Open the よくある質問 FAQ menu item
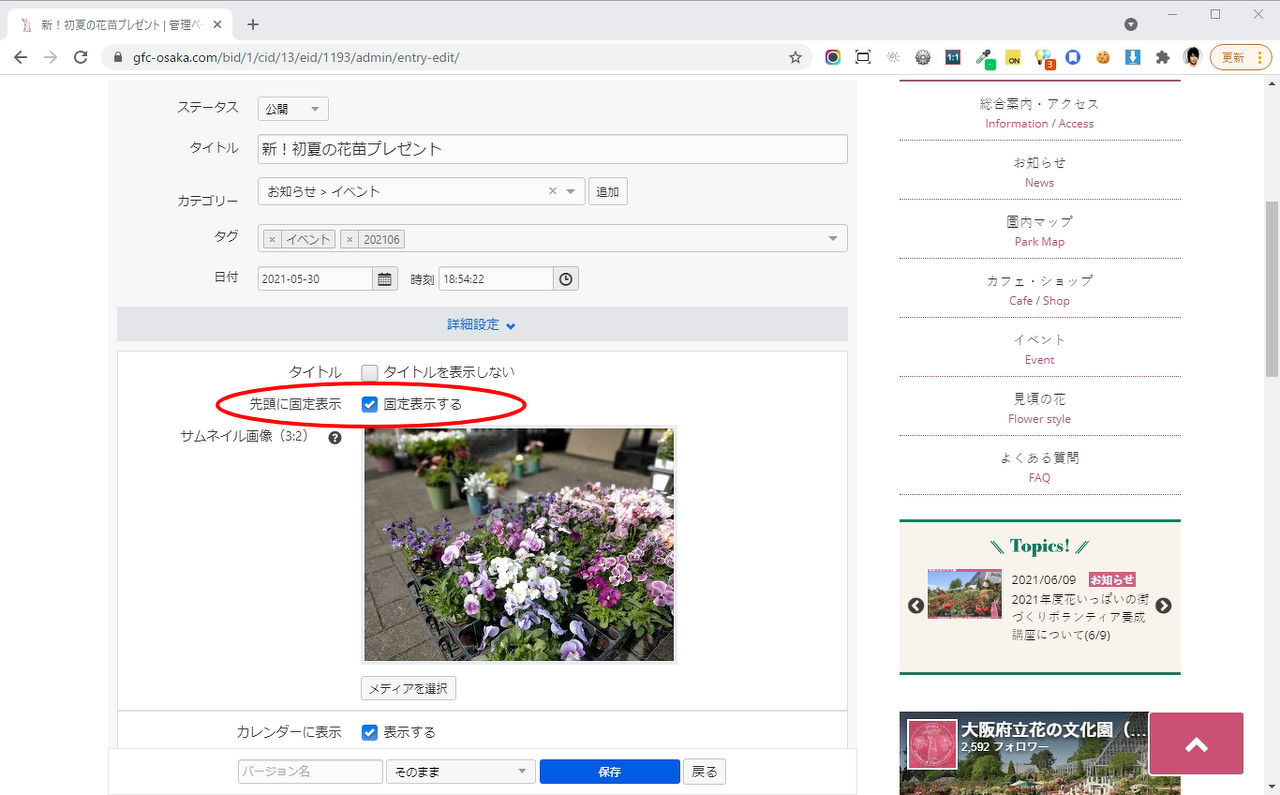Image resolution: width=1280 pixels, height=795 pixels. 1039,467
